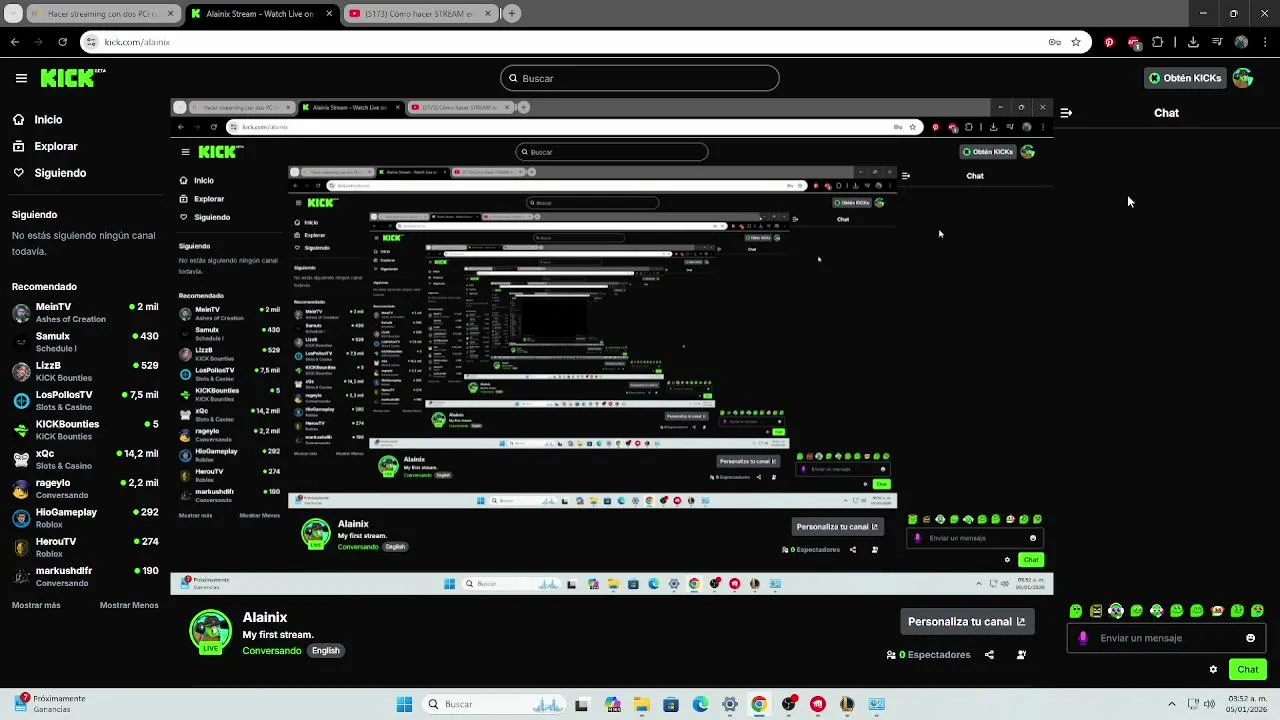
Task: Click the HioGameplay channel avatar
Action: [x=21, y=518]
